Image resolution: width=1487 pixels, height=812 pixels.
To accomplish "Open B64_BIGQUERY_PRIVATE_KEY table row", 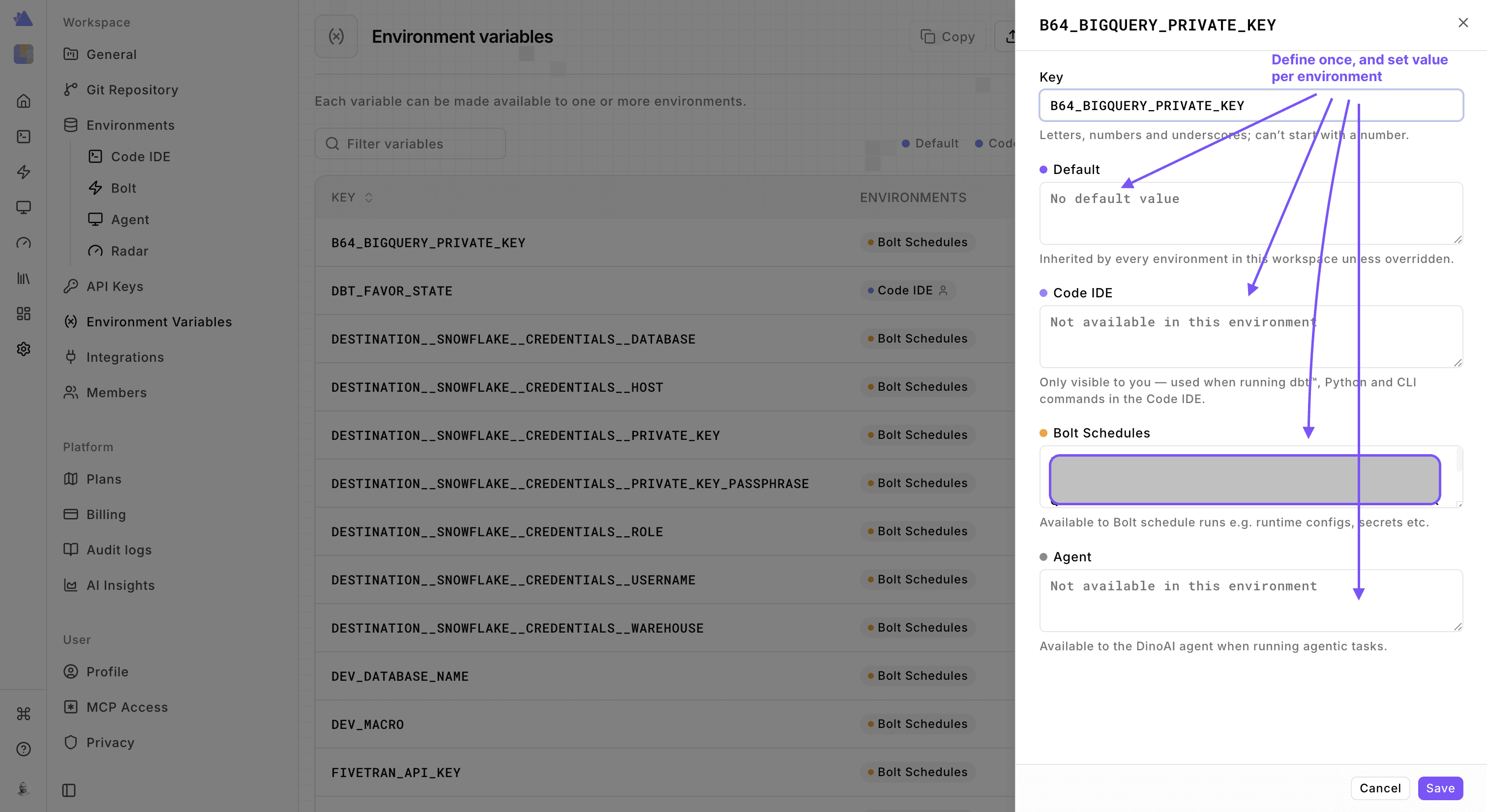I will click(x=664, y=242).
